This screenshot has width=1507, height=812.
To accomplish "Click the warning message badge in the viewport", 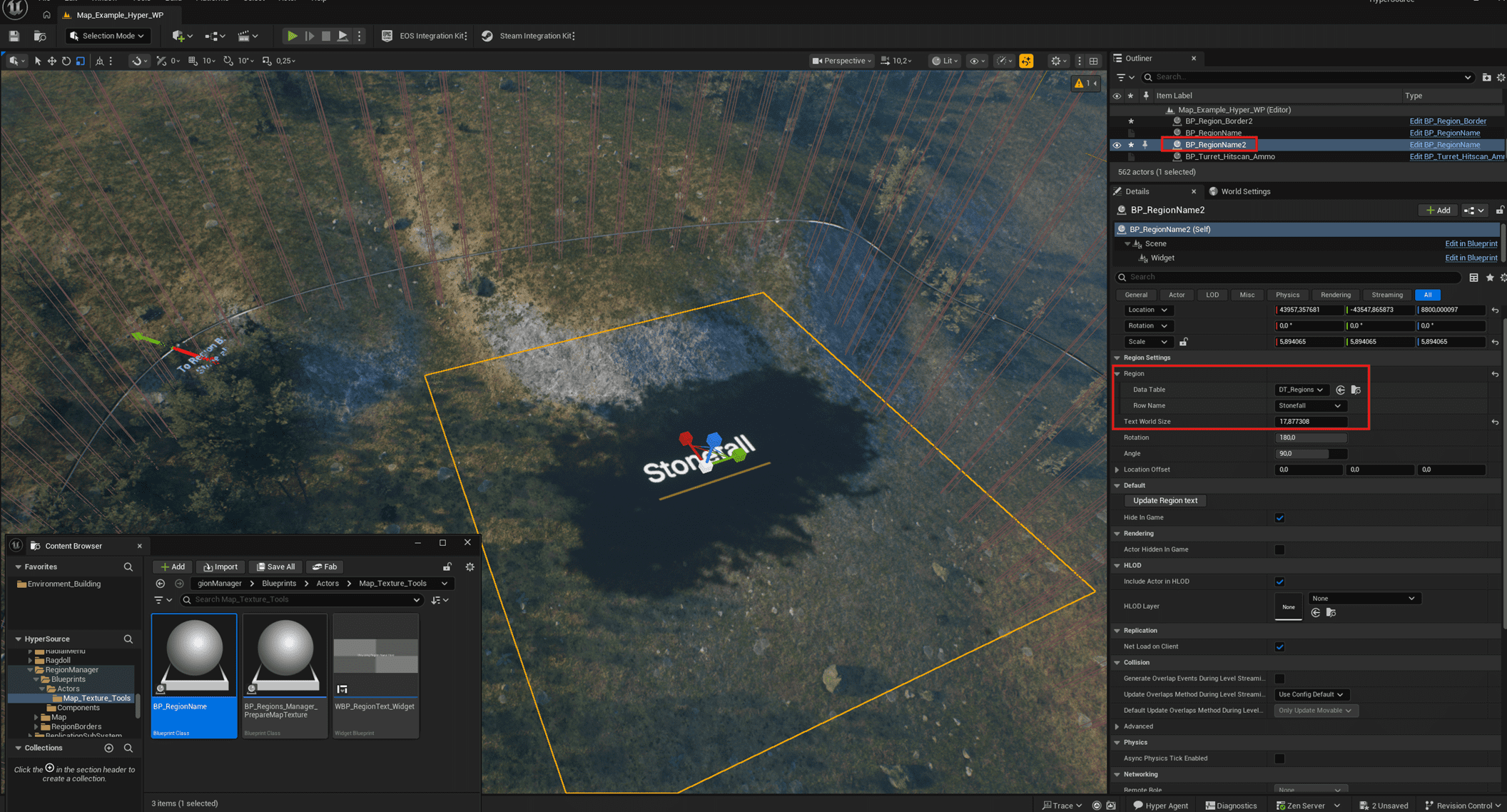I will 1085,83.
